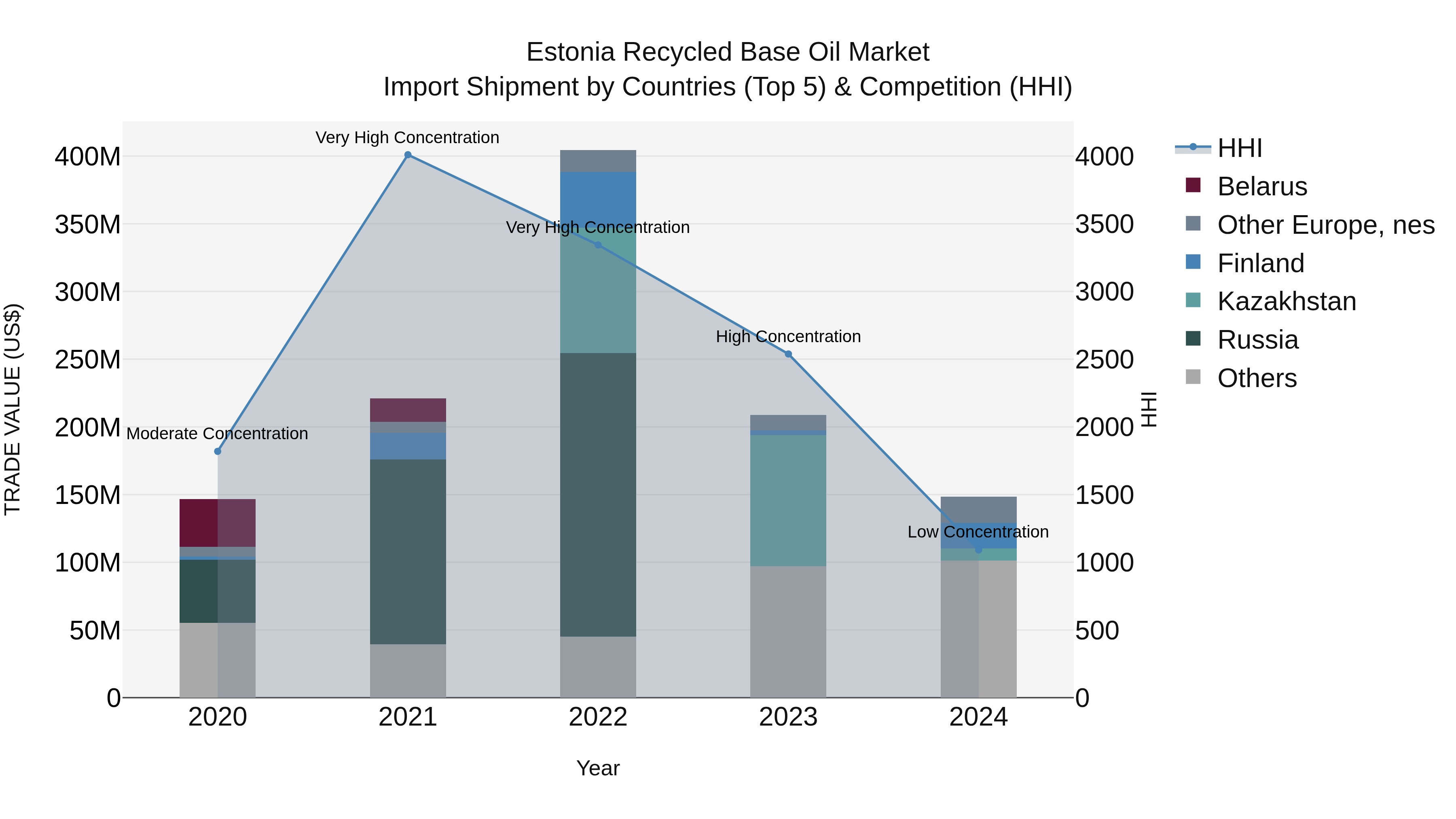The image size is (1456, 819).
Task: Click the Others segment of the 2024 bar
Action: [978, 629]
